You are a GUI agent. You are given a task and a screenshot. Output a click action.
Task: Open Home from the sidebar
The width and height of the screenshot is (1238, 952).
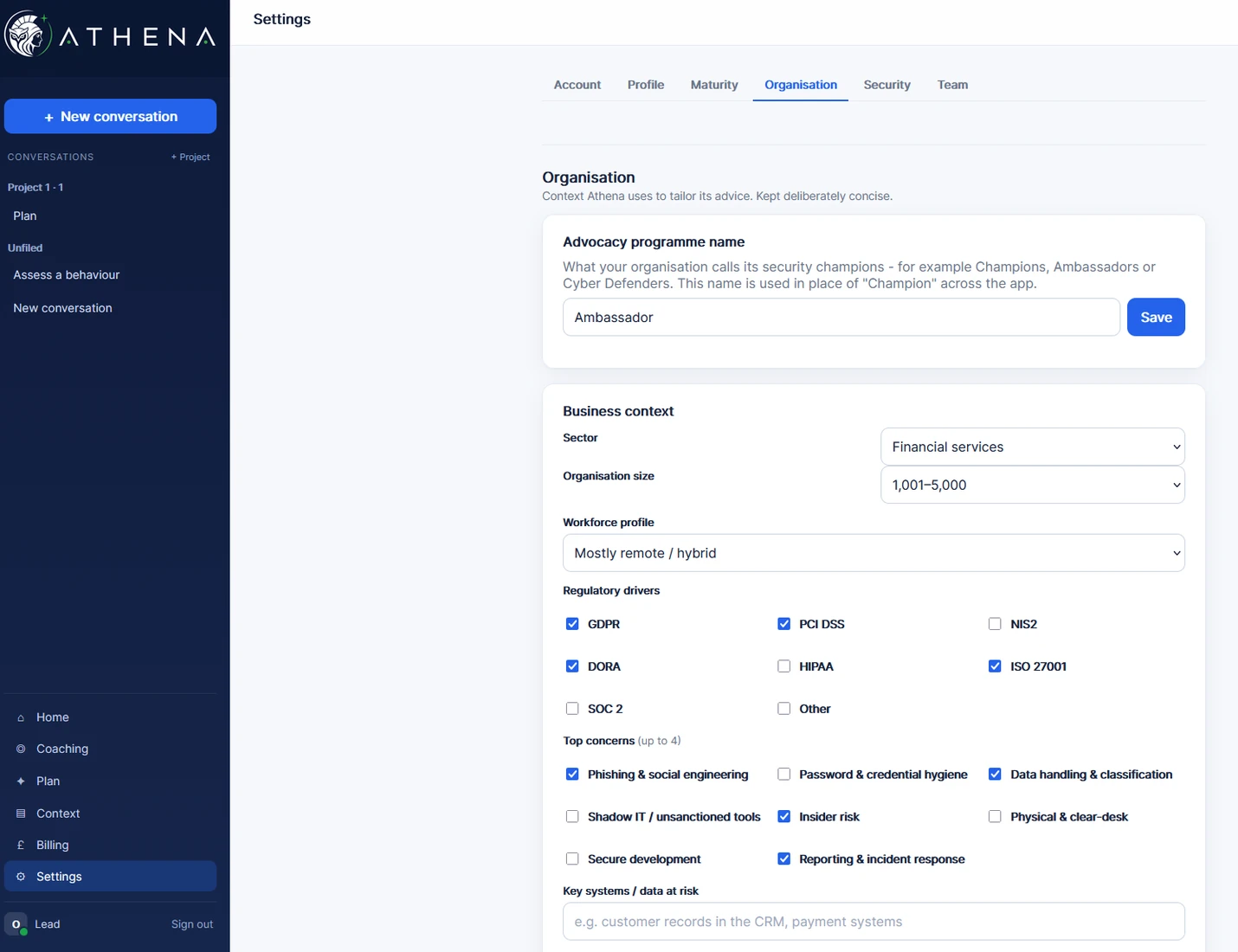click(110, 717)
